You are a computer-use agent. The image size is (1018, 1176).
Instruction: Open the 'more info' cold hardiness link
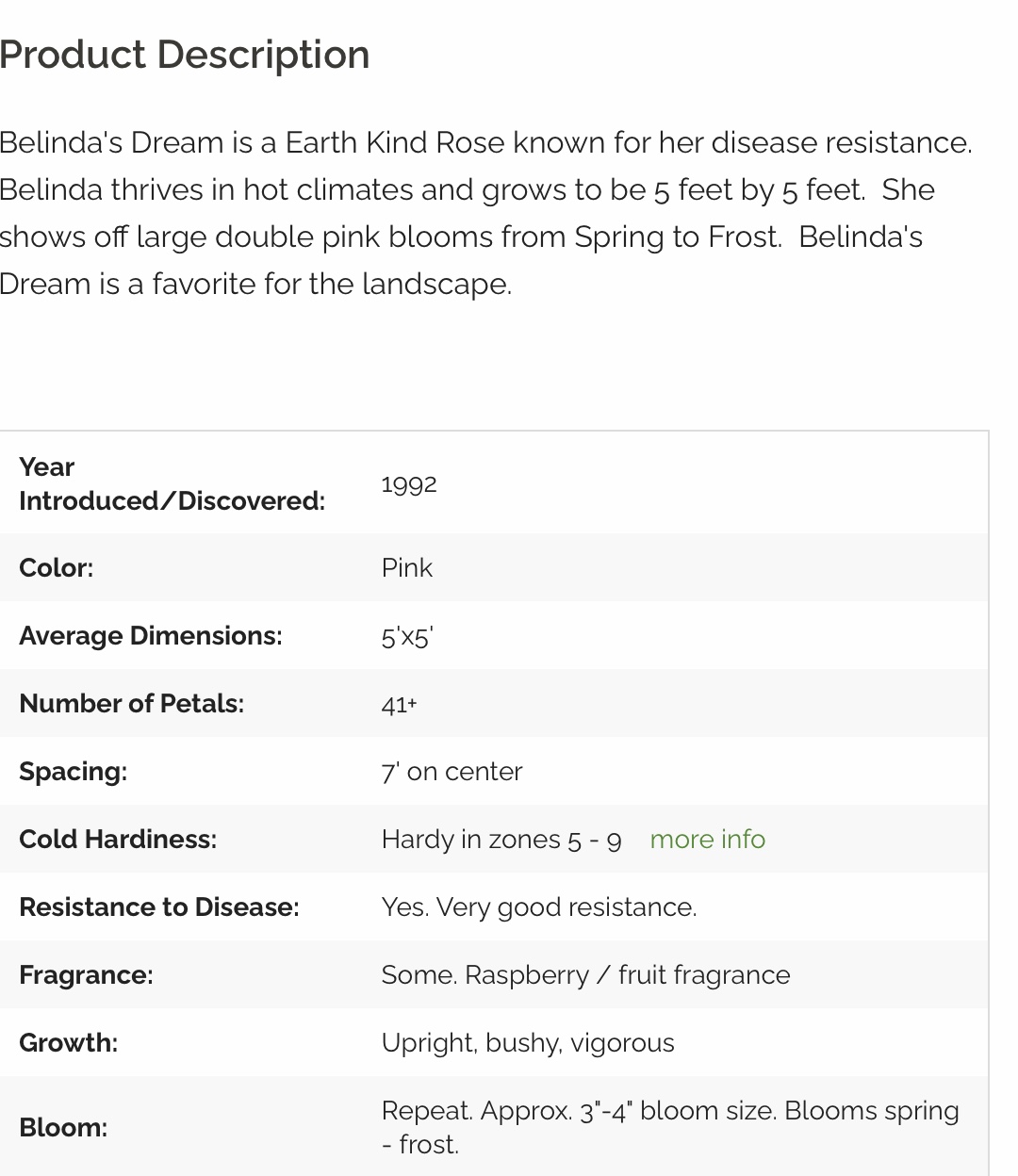point(707,839)
